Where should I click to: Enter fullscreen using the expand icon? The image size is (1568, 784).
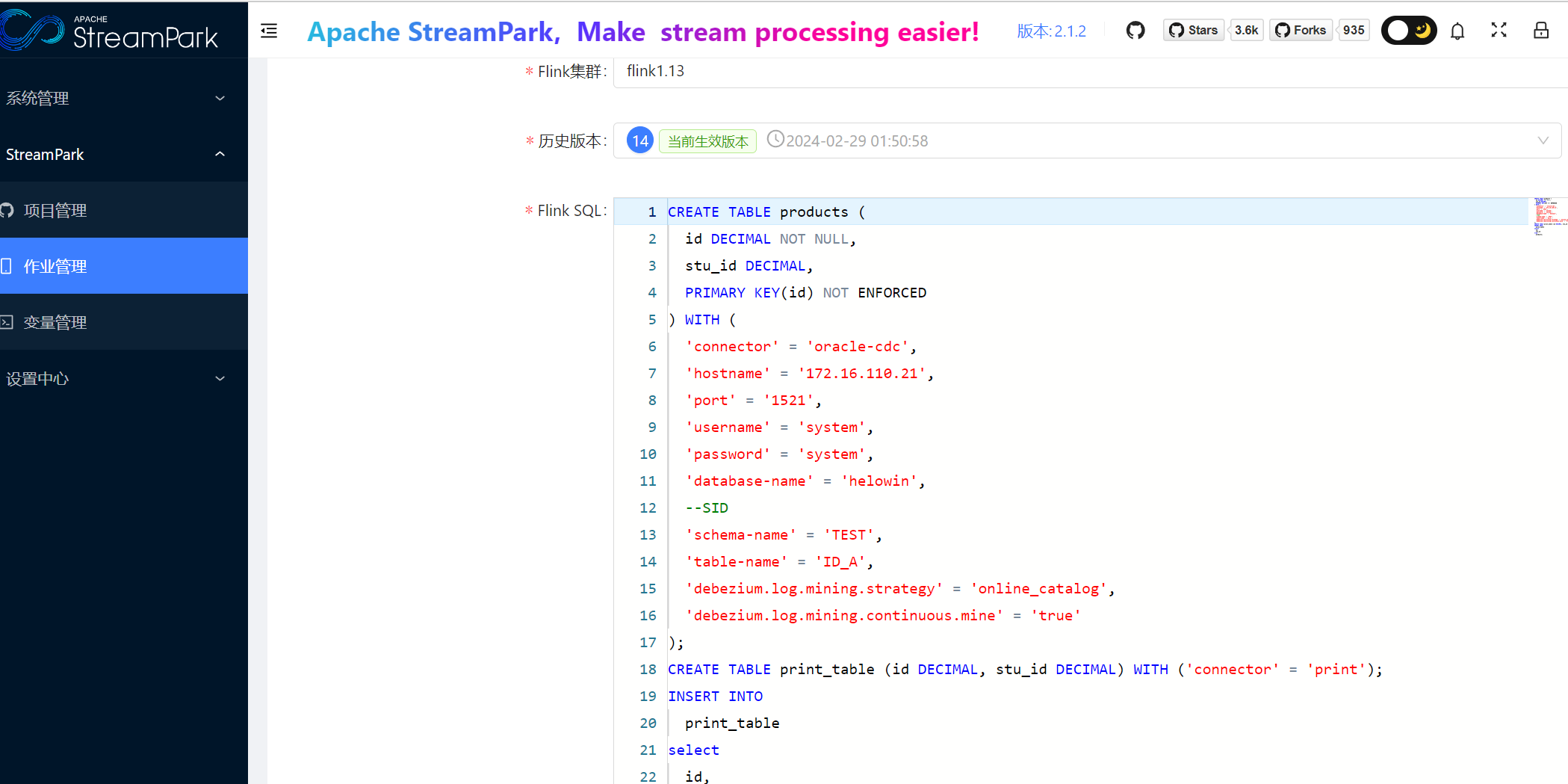pyautogui.click(x=1499, y=30)
